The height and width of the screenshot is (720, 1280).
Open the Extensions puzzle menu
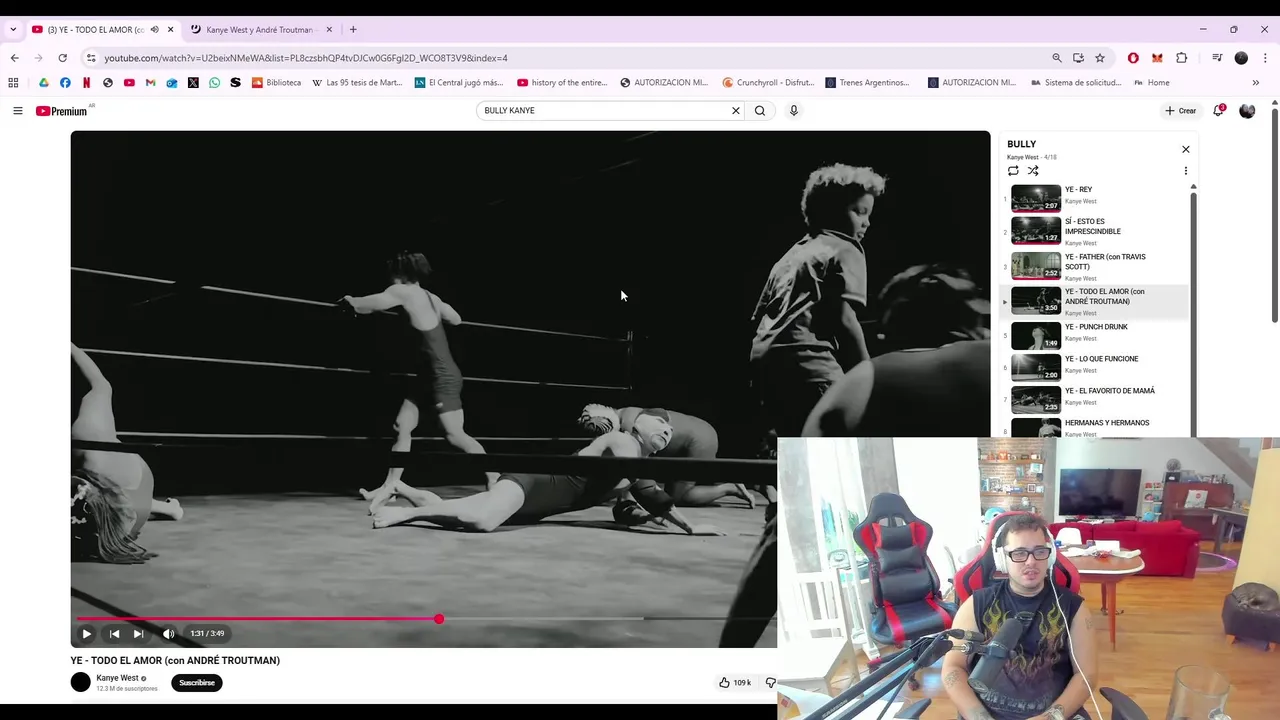tap(1181, 58)
